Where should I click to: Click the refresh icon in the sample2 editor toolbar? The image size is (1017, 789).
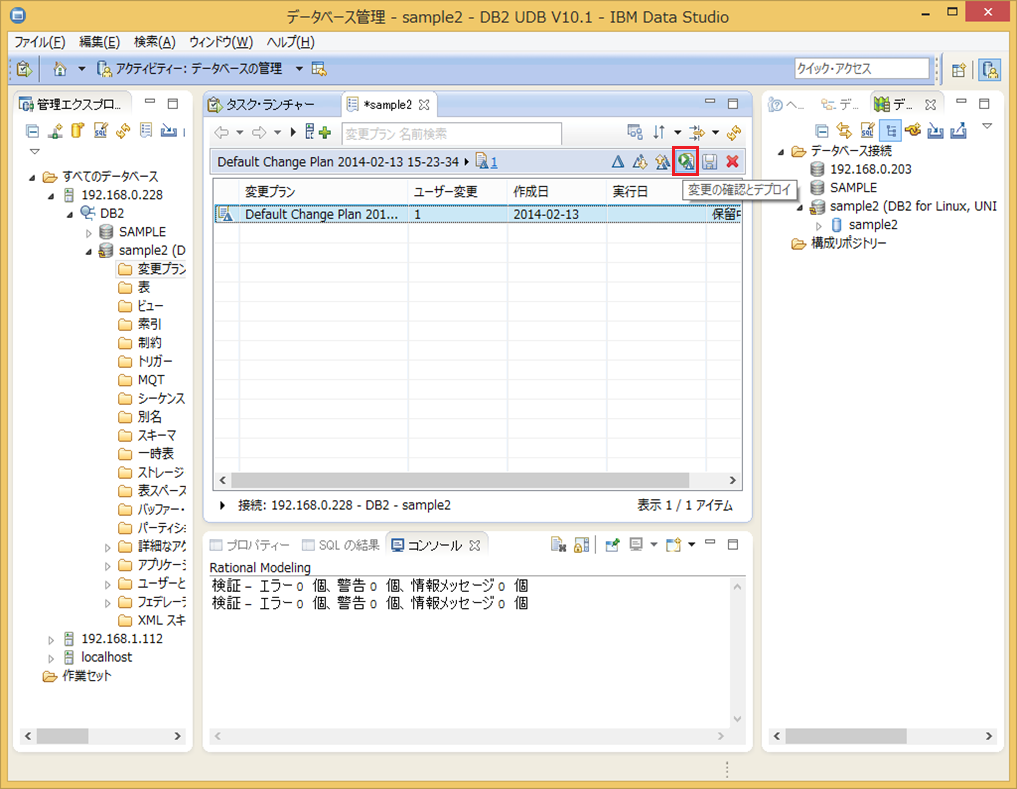pyautogui.click(x=734, y=132)
